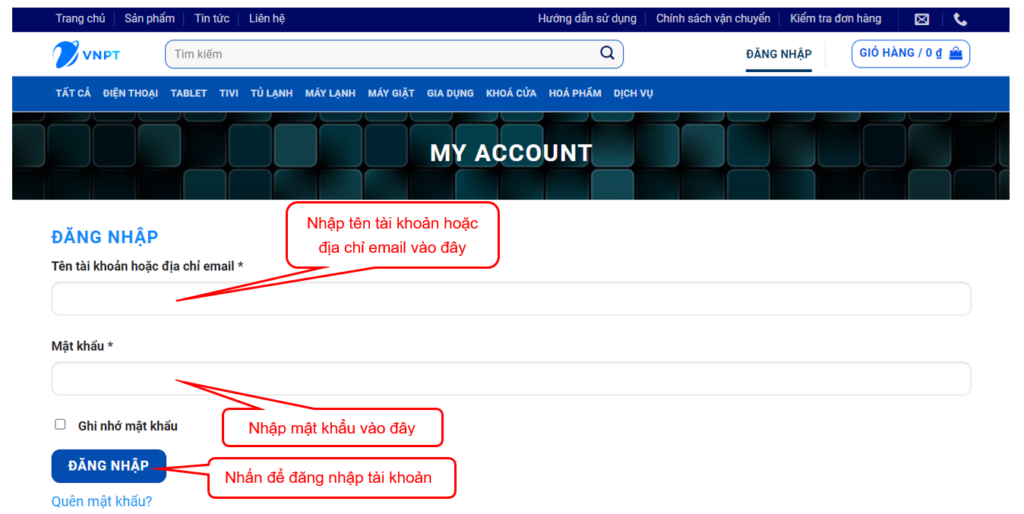Click the phone contact icon
This screenshot has height=514, width=1024.
pyautogui.click(x=960, y=19)
